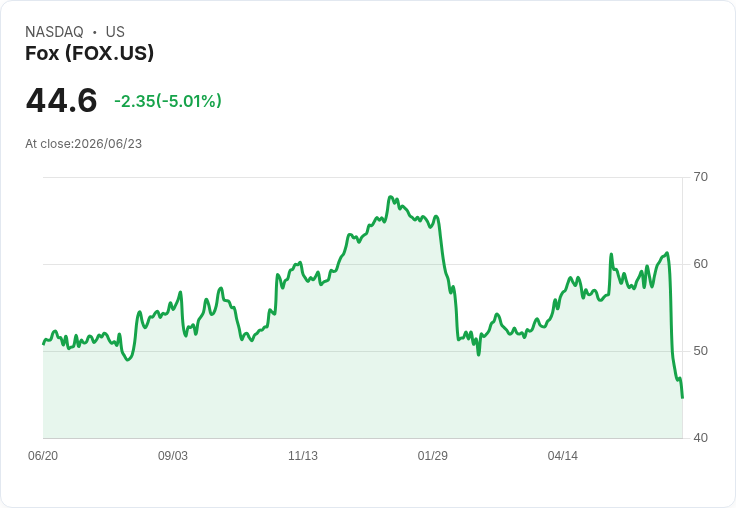Click the chart peak near 61 before final drop
This screenshot has height=508, width=736.
coord(667,253)
